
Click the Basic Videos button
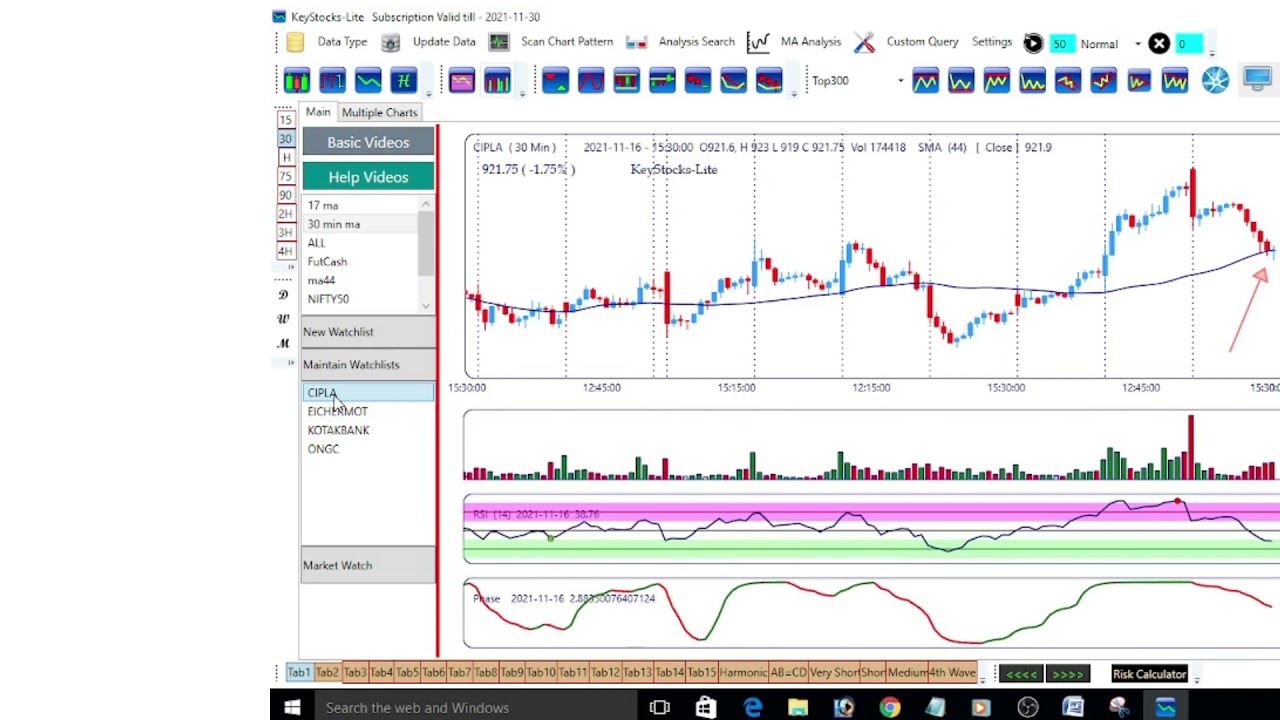[x=368, y=142]
